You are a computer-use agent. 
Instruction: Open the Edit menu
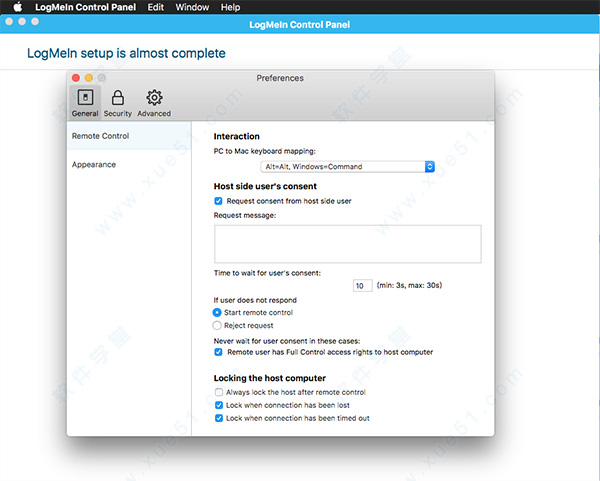[156, 7]
